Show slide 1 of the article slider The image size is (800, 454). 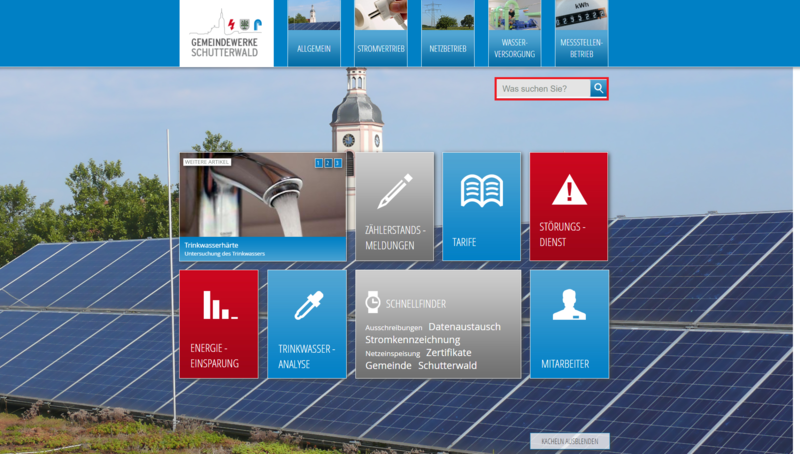tap(319, 163)
